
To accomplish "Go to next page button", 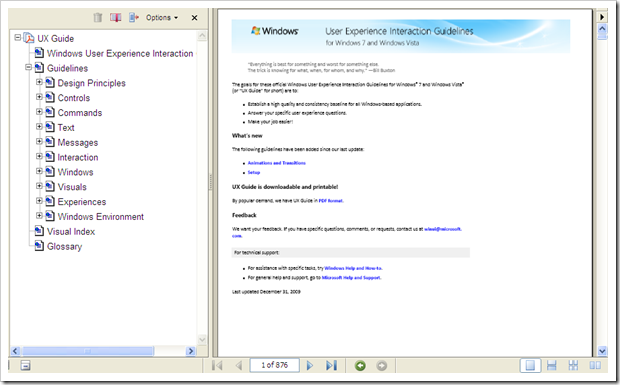I will click(310, 366).
